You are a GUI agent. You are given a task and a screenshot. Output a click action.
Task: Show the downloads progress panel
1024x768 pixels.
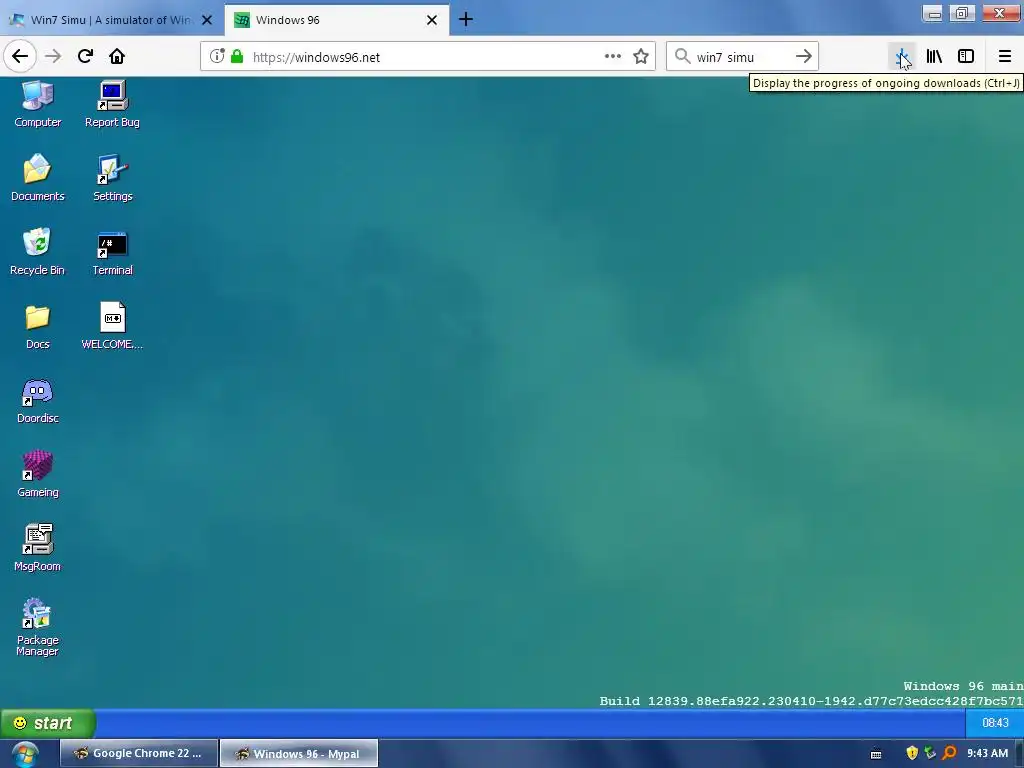click(902, 57)
